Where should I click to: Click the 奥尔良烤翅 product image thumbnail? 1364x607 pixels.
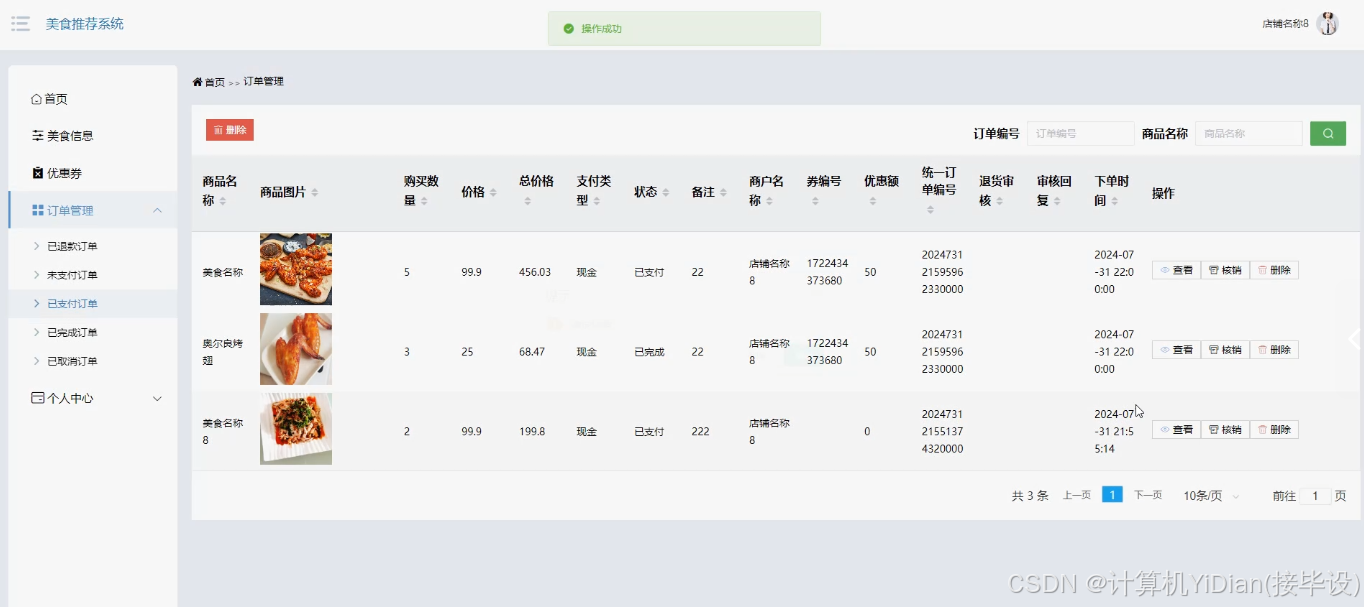(x=296, y=349)
